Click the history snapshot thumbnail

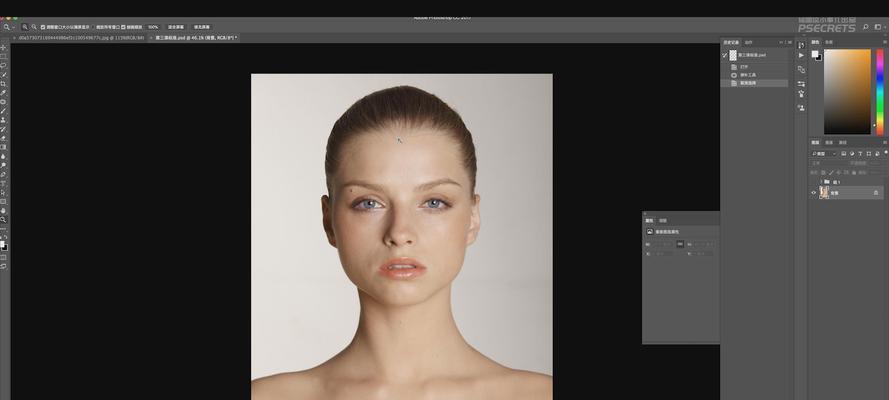coord(733,55)
